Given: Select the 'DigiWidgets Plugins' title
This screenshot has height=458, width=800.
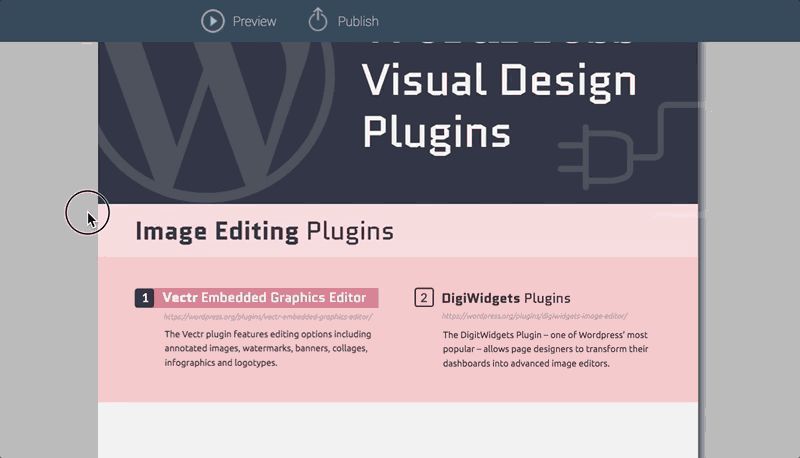Looking at the screenshot, I should pyautogui.click(x=506, y=298).
